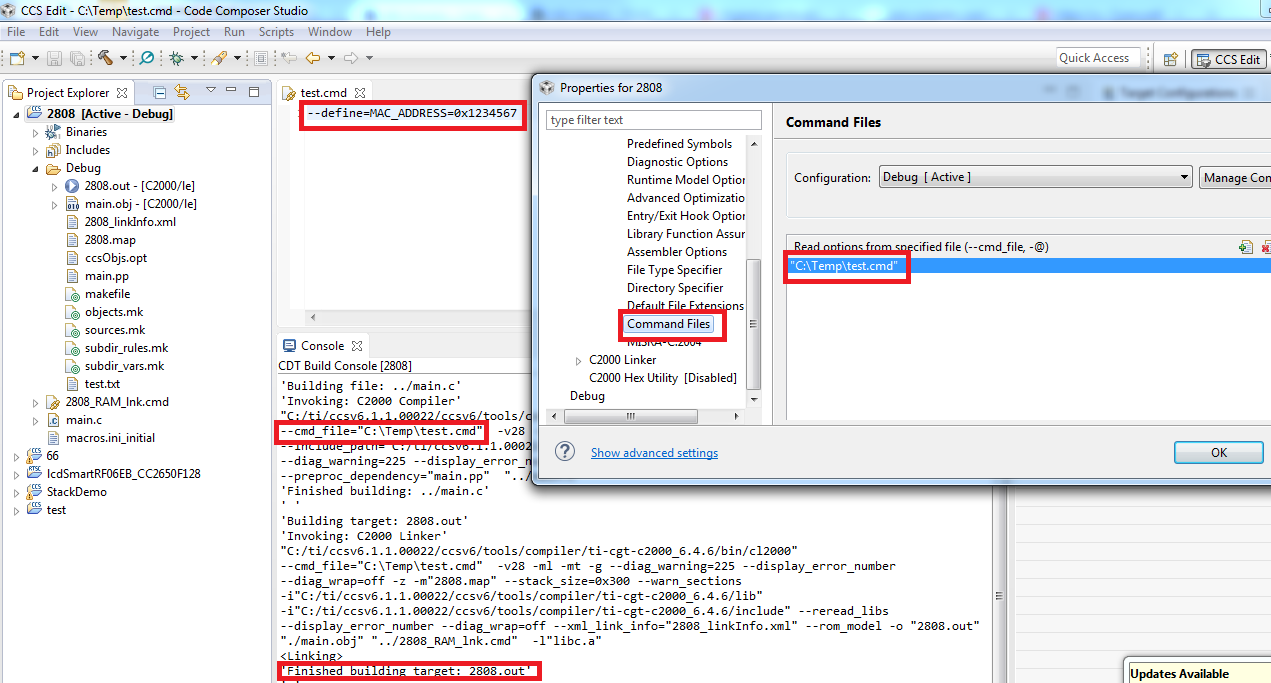Click in the type filter text field
The width and height of the screenshot is (1271, 683).
(653, 120)
